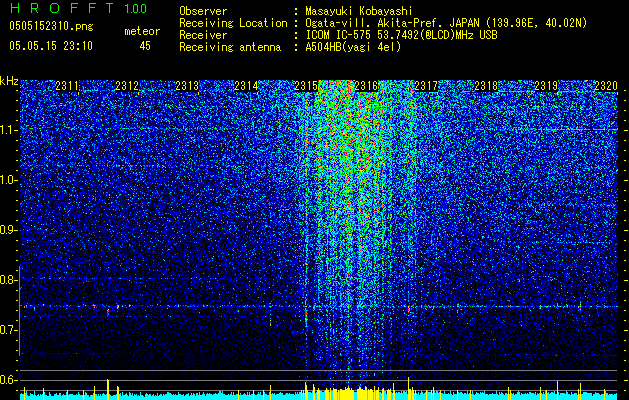Click the 2313 time marker
The height and width of the screenshot is (400, 629).
coord(187,86)
